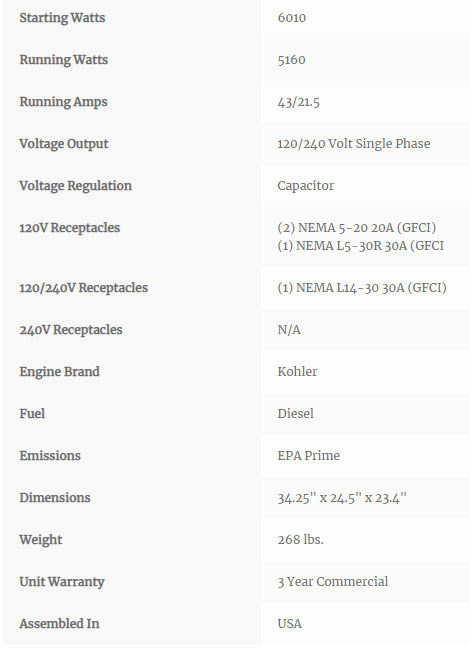This screenshot has width=470, height=652.
Task: Select the dimensions 34.25" x 24.5" x 23.4" text
Action: 341,497
